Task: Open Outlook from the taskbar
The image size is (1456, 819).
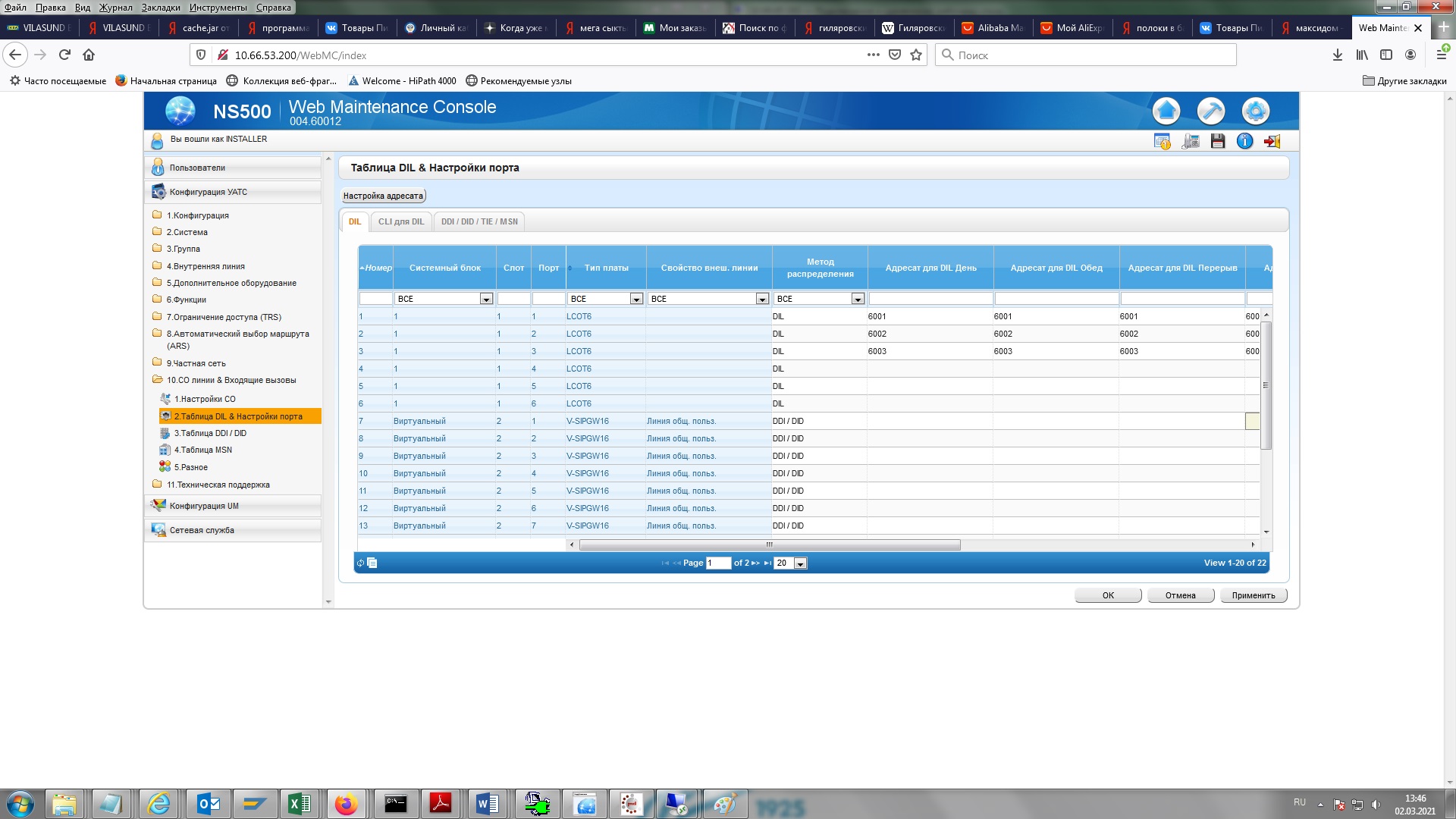Action: pyautogui.click(x=208, y=804)
